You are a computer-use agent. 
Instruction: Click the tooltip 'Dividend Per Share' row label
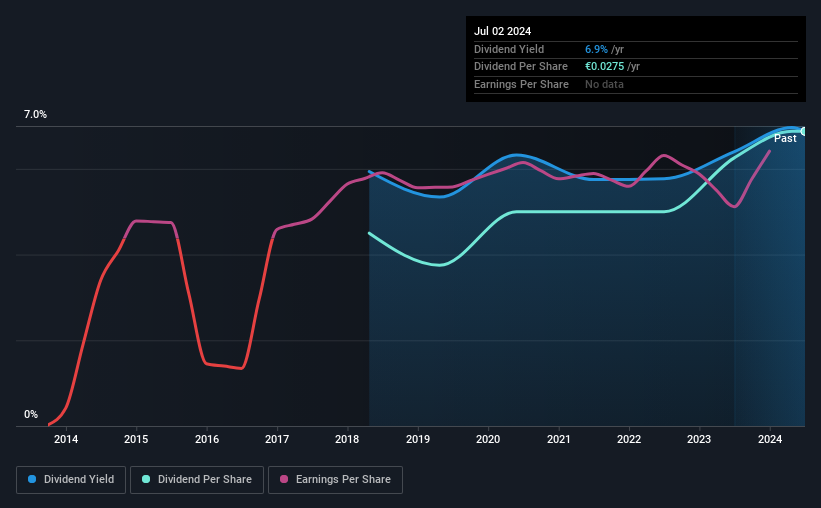pos(521,67)
